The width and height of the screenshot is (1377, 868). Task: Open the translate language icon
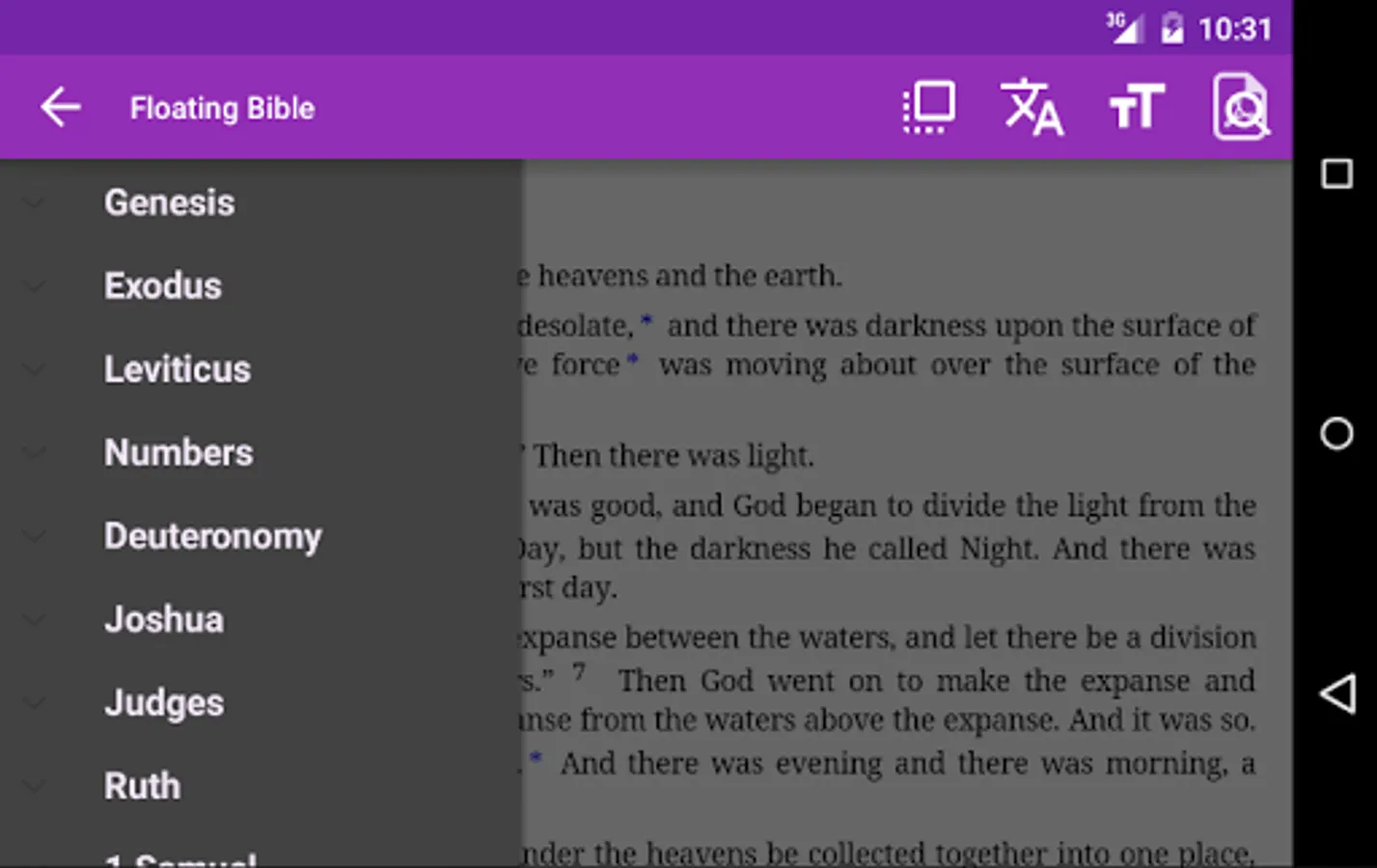click(x=1032, y=107)
